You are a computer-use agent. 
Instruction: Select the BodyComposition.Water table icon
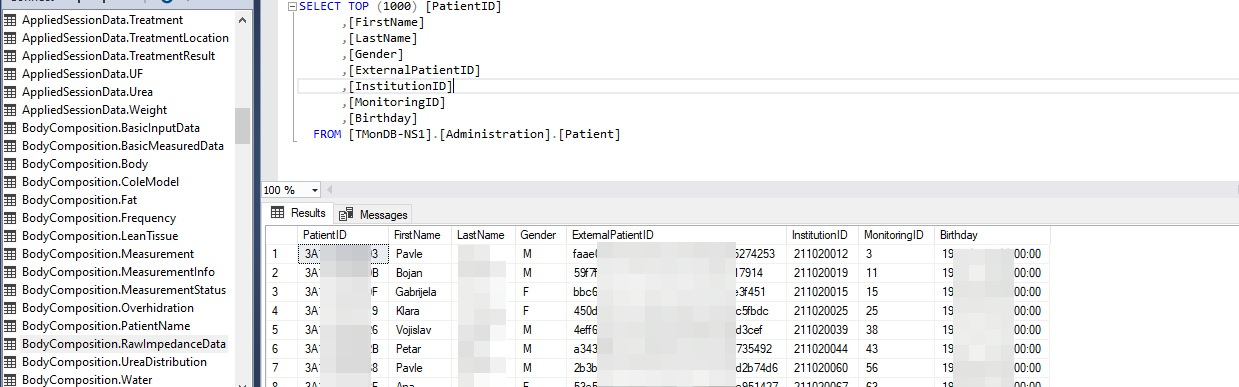pyautogui.click(x=11, y=380)
